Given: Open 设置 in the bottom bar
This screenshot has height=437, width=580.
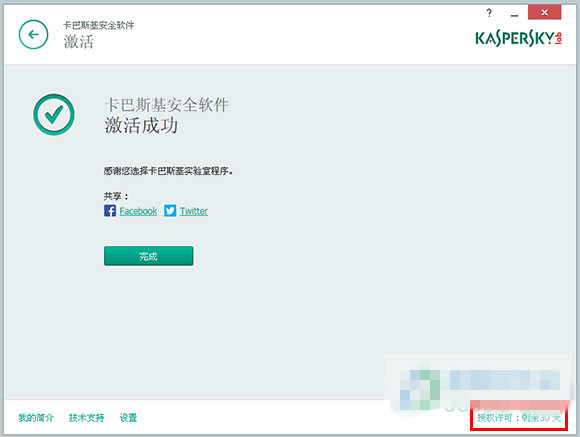Looking at the screenshot, I should [128, 418].
